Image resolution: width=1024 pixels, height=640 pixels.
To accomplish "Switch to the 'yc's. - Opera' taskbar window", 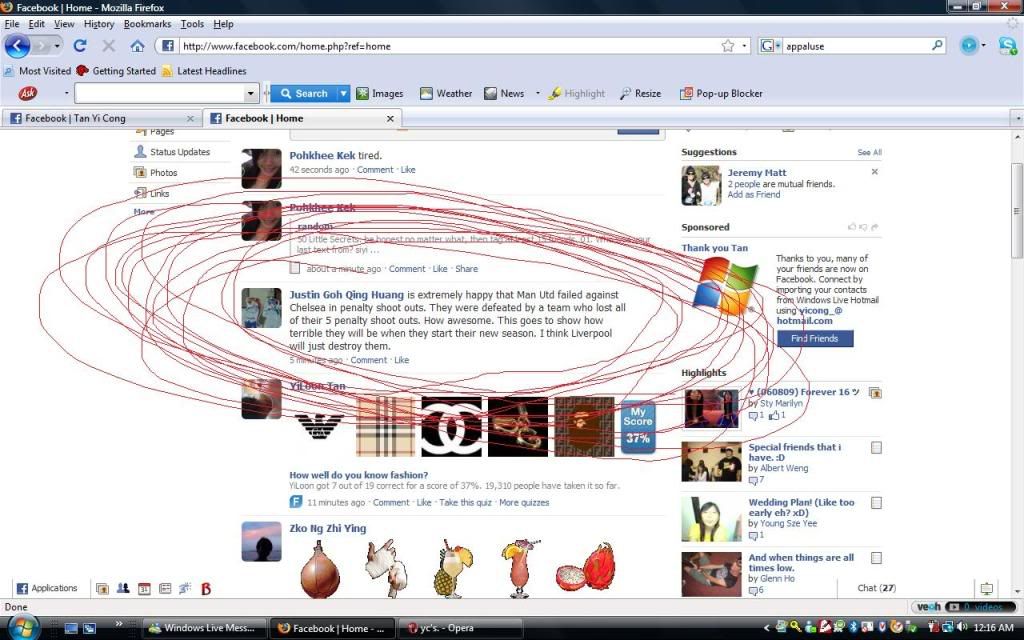I will 461,628.
